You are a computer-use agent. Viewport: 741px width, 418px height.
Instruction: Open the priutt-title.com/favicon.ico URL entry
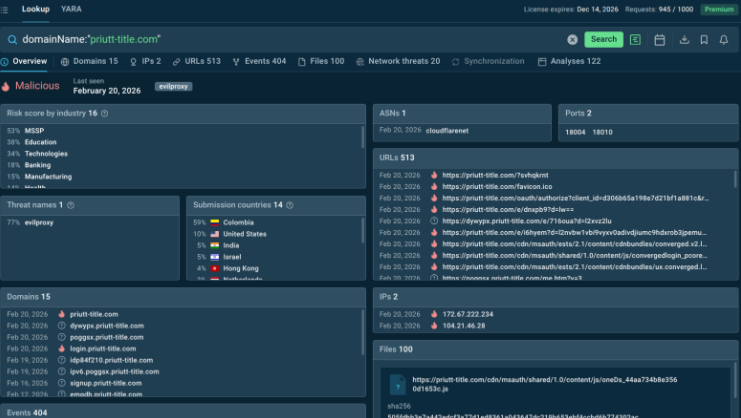tap(481, 186)
